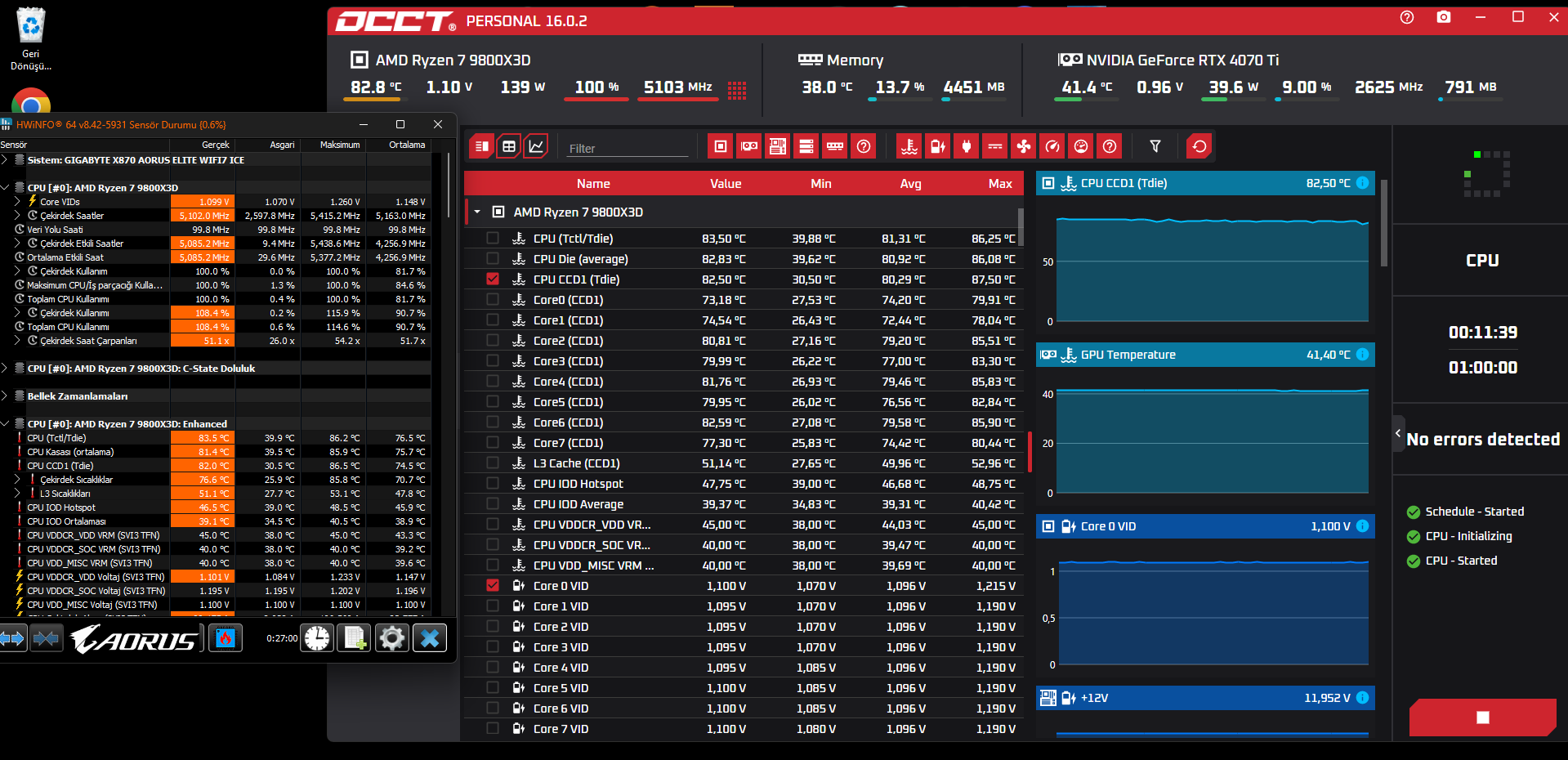Click info icon on GPU Temperature graph
1568x760 pixels.
point(1362,355)
